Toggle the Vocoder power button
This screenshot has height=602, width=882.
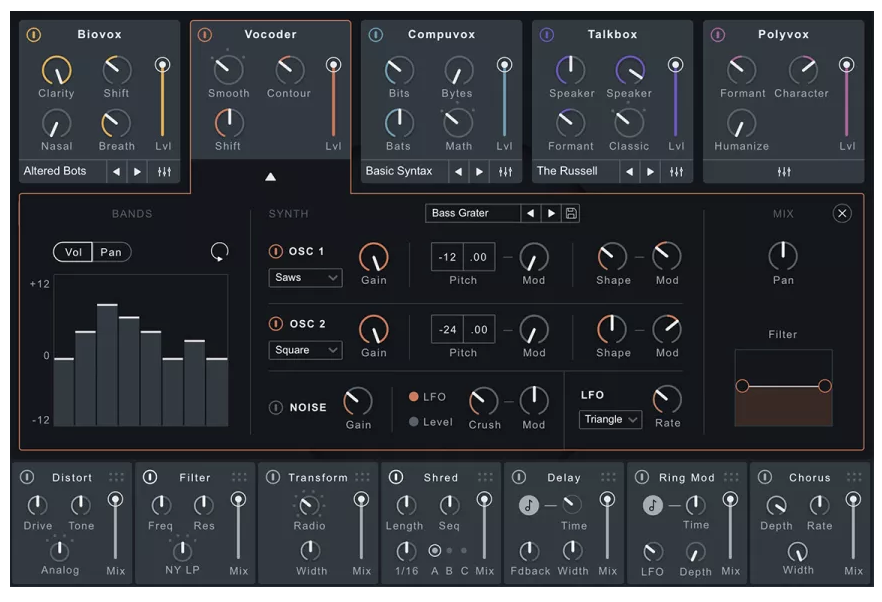(205, 33)
